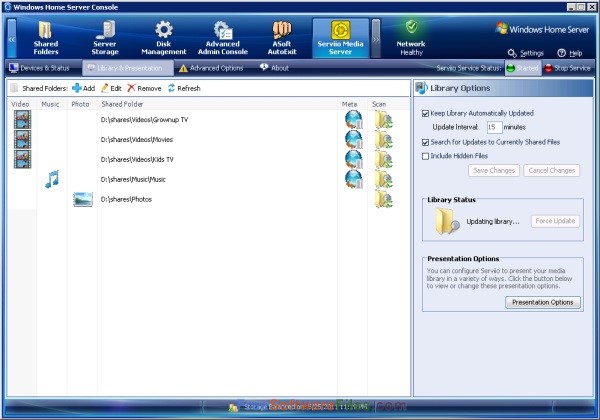The height and width of the screenshot is (420, 600).
Task: Click the Meta column header
Action: point(349,104)
